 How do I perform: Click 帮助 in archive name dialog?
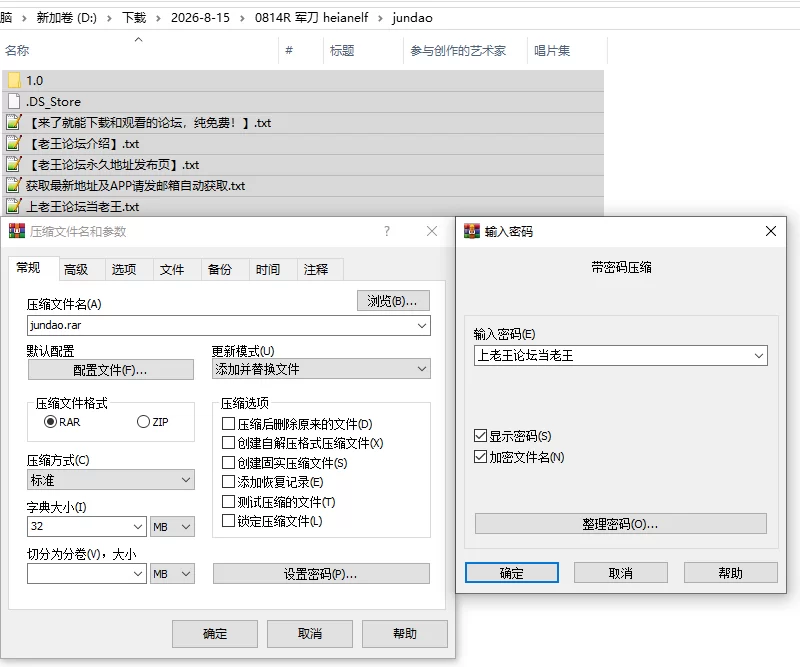point(405,634)
